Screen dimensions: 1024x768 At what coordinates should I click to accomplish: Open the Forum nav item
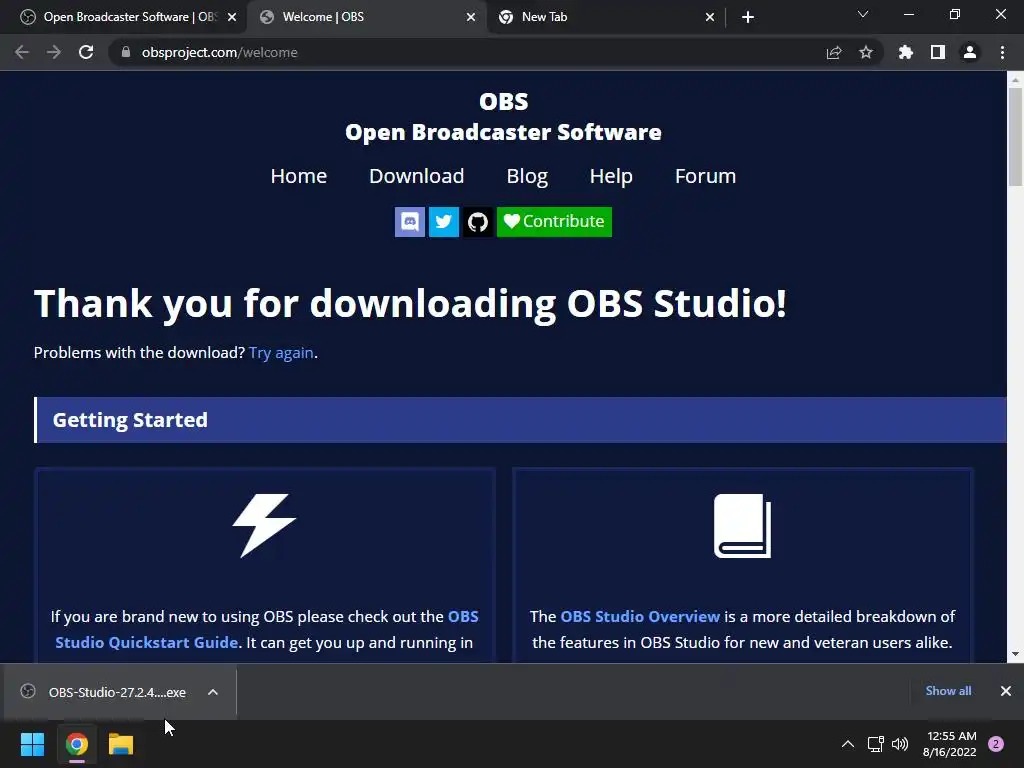click(705, 176)
